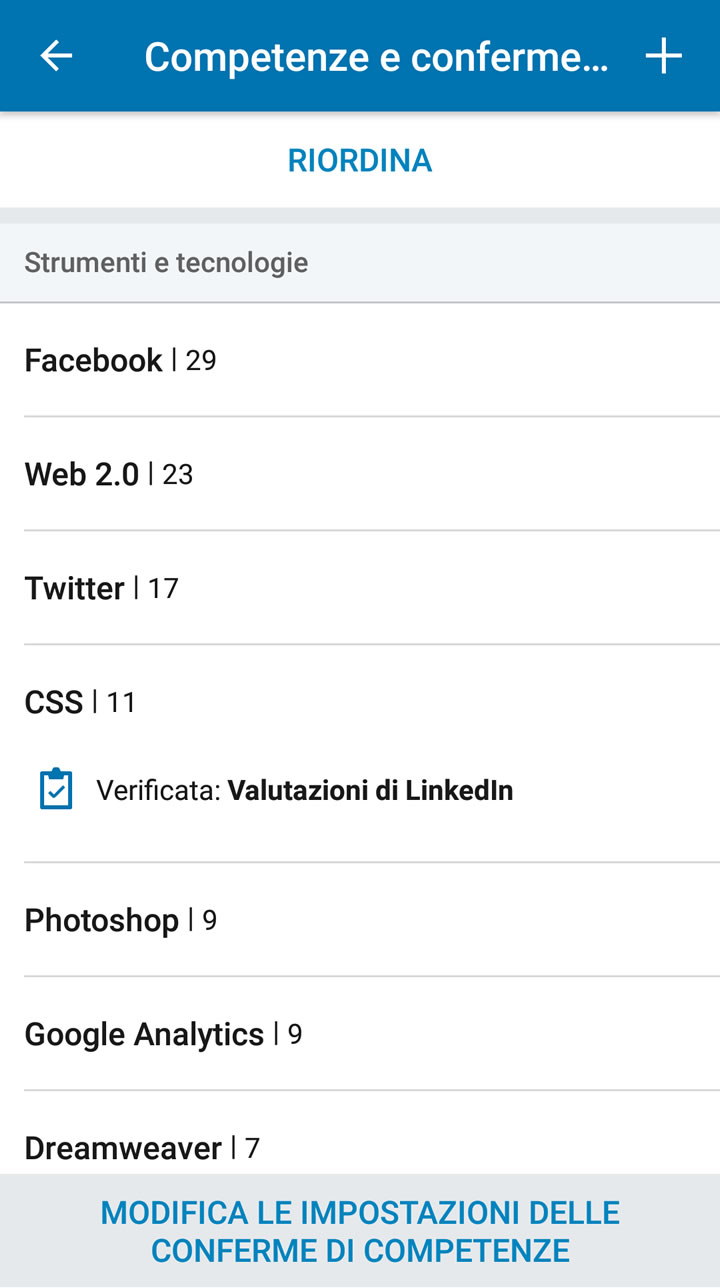Tap the CSS skill title
The width and height of the screenshot is (720, 1288).
coord(54,702)
